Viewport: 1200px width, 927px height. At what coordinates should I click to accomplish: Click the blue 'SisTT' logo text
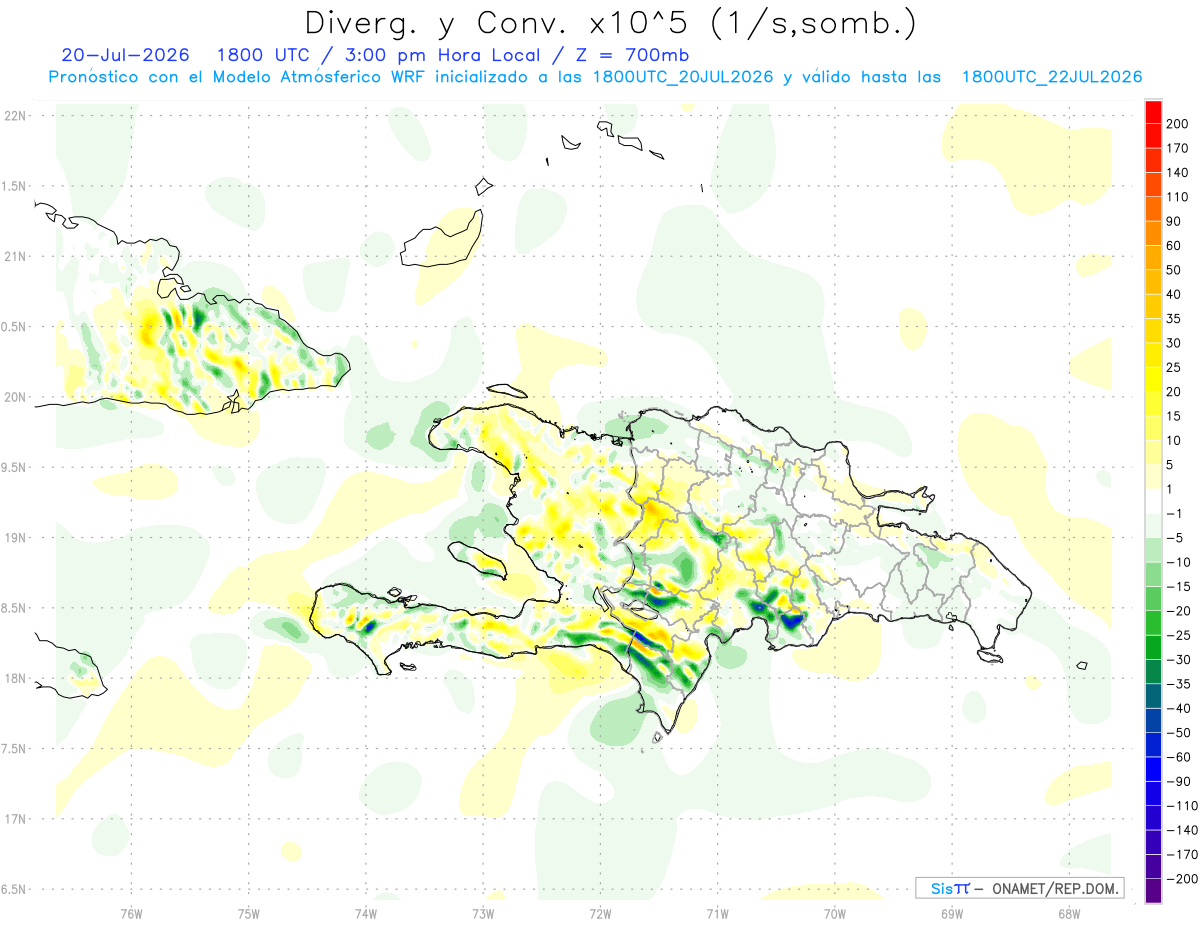tap(949, 888)
